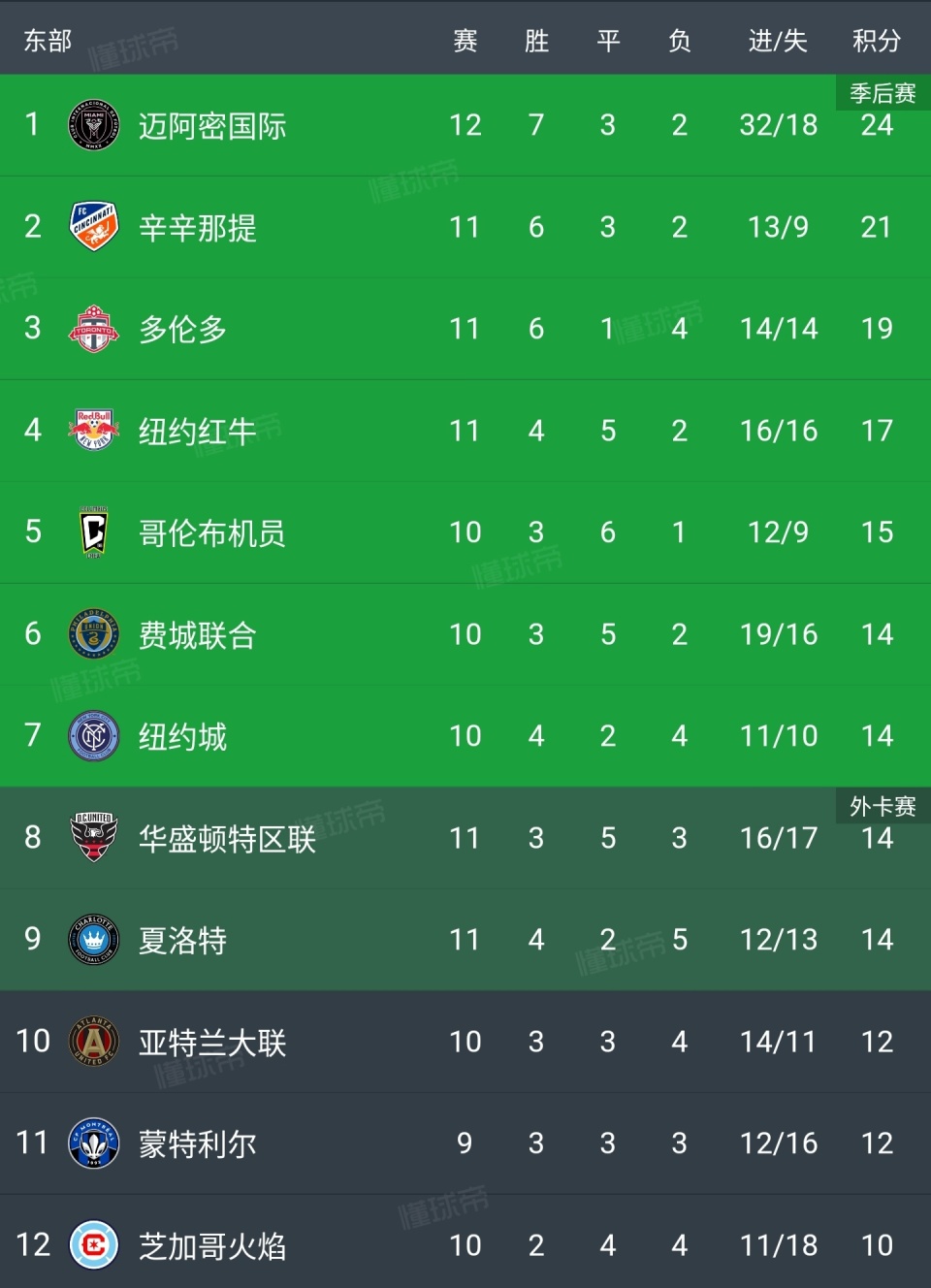Open the 蒙特利尔 team page
Screen dimensions: 931x1288
(194, 1143)
